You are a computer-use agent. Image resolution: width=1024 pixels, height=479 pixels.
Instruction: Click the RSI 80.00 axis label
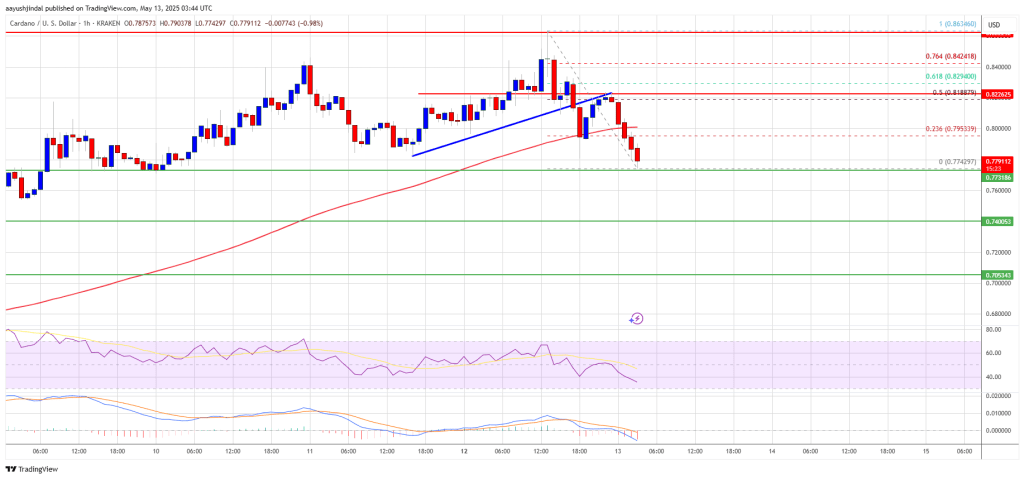point(993,329)
